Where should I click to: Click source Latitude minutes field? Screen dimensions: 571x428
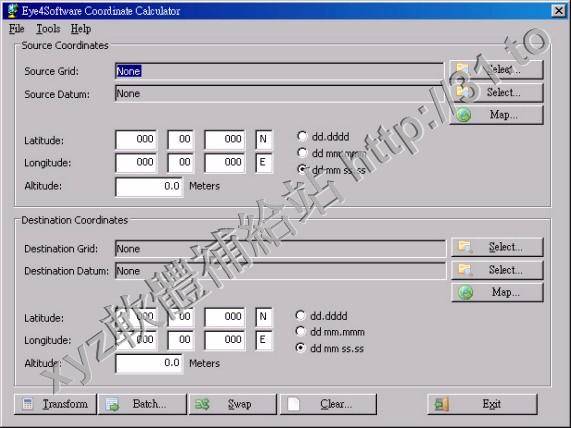click(181, 140)
